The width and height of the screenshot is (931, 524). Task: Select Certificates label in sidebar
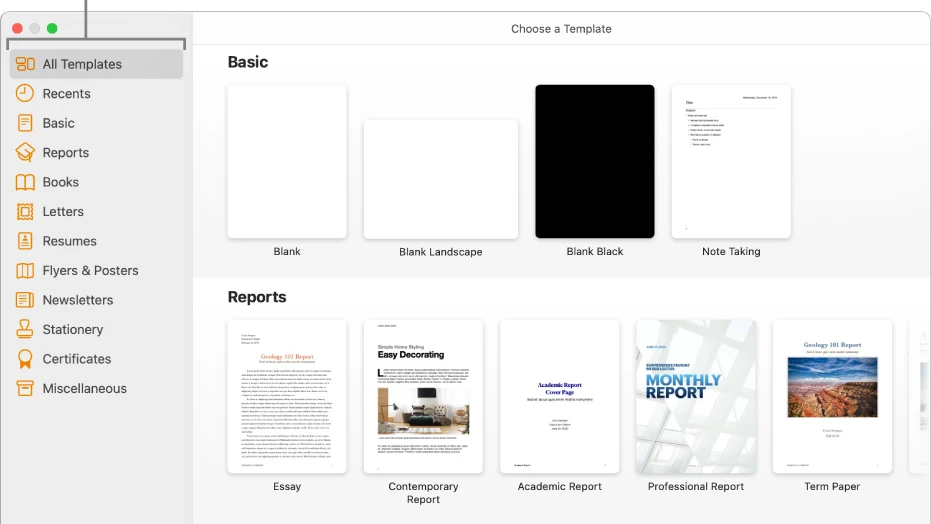pyautogui.click(x=77, y=359)
